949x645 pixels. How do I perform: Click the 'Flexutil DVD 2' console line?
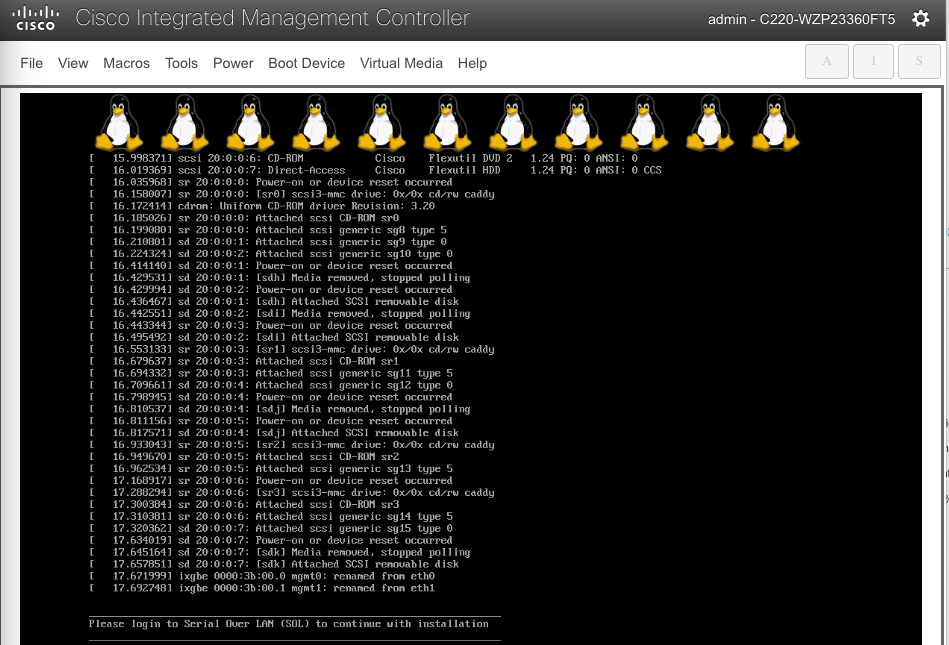[363, 158]
